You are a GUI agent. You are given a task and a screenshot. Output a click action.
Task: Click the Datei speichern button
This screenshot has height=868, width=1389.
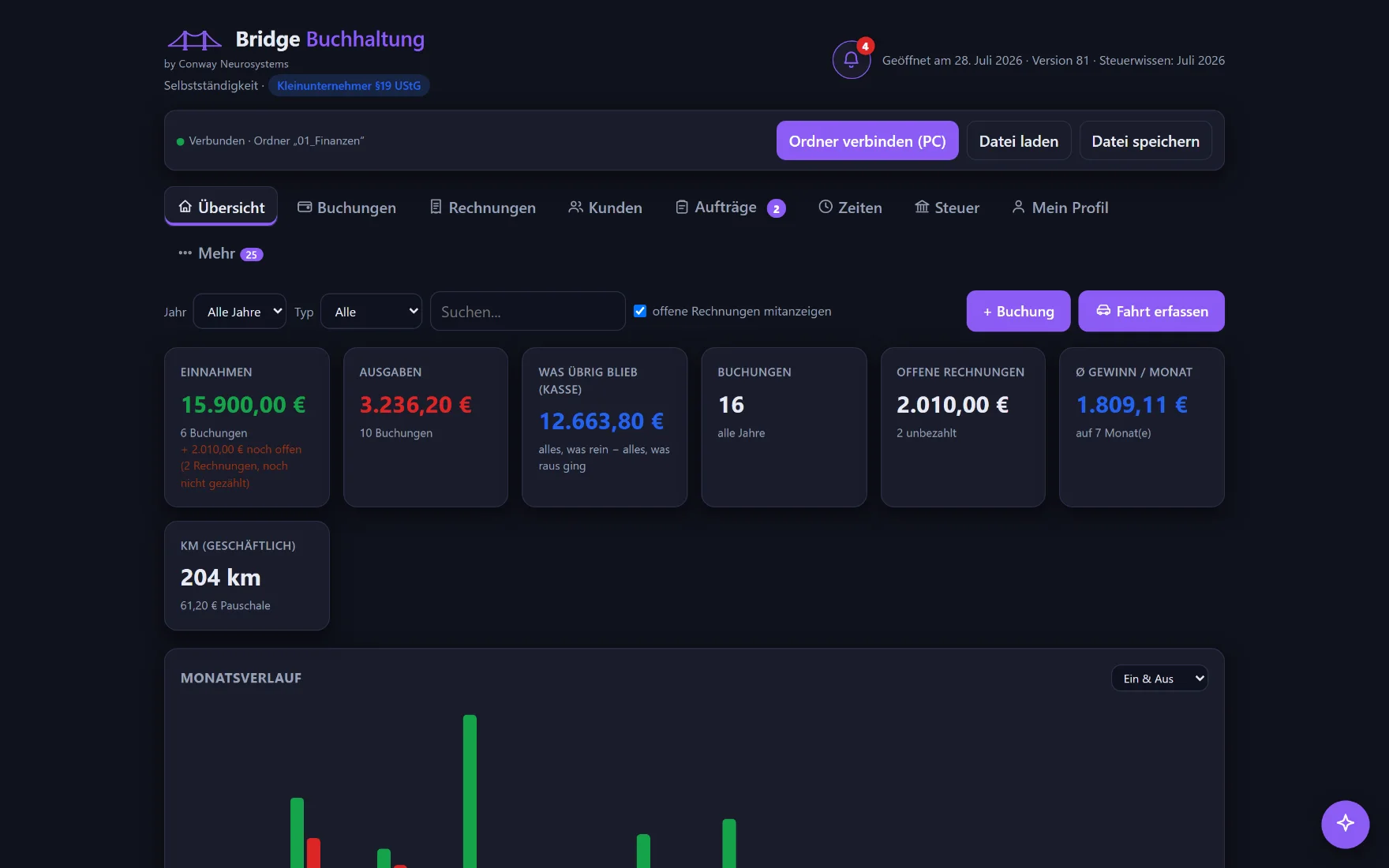click(1146, 140)
